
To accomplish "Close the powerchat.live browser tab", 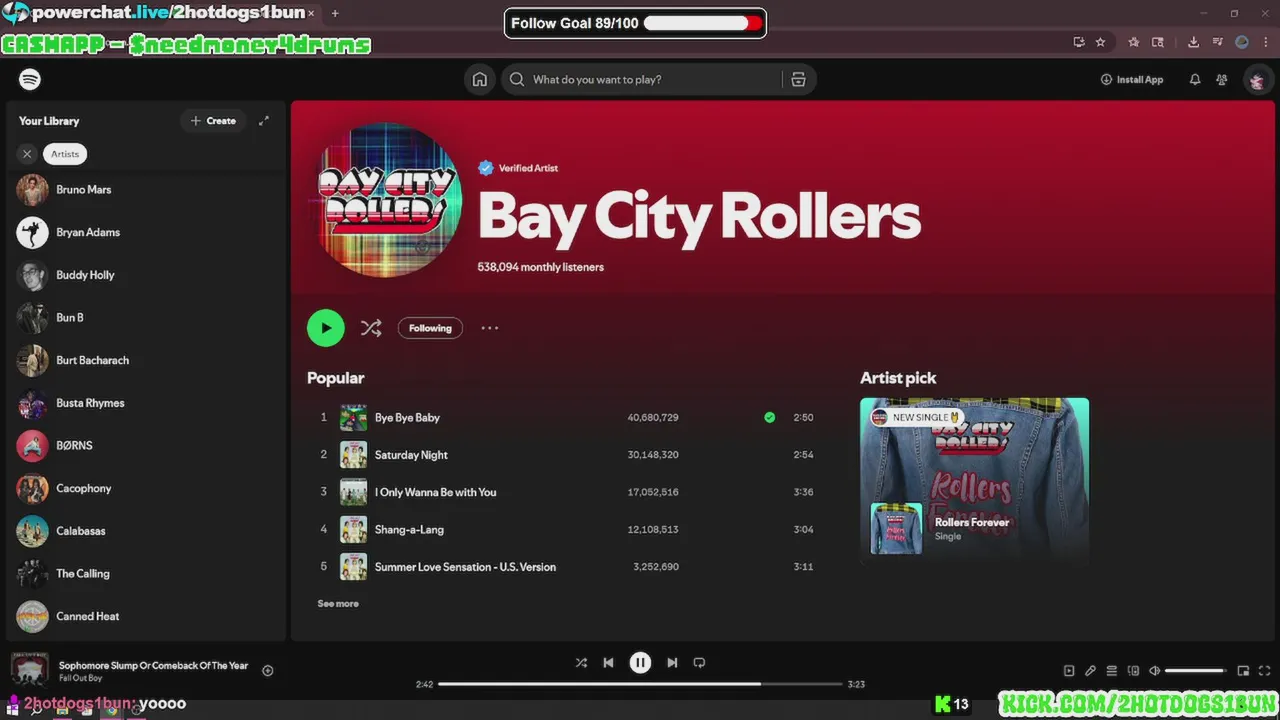I will click(x=311, y=13).
